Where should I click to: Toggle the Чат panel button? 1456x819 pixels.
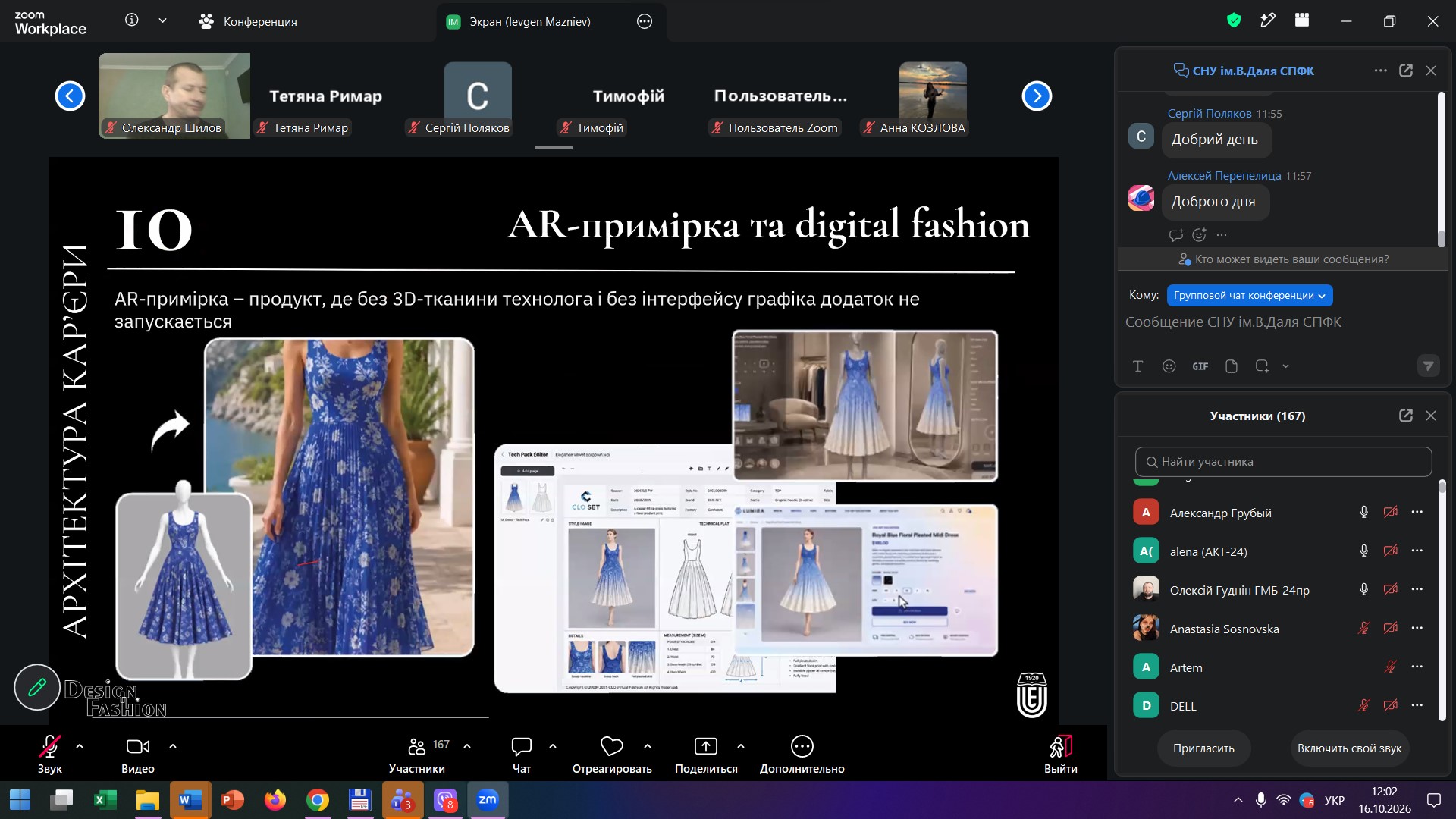[522, 755]
